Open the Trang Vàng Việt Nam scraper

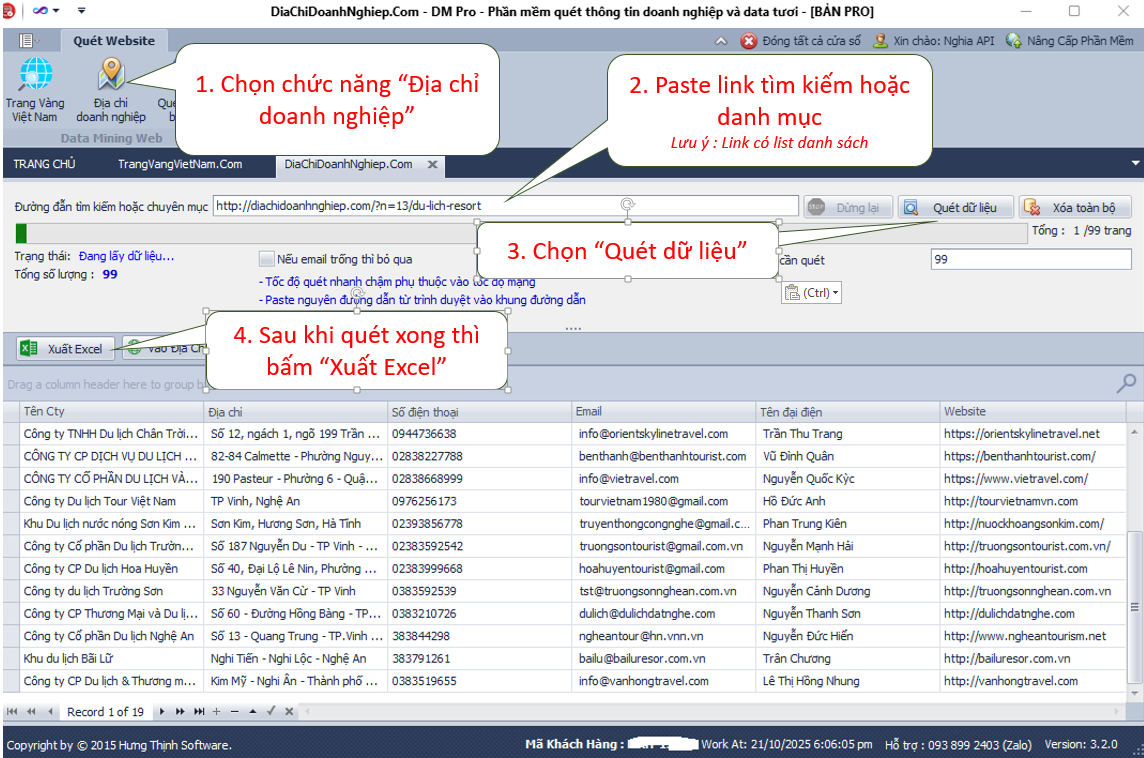[35, 88]
